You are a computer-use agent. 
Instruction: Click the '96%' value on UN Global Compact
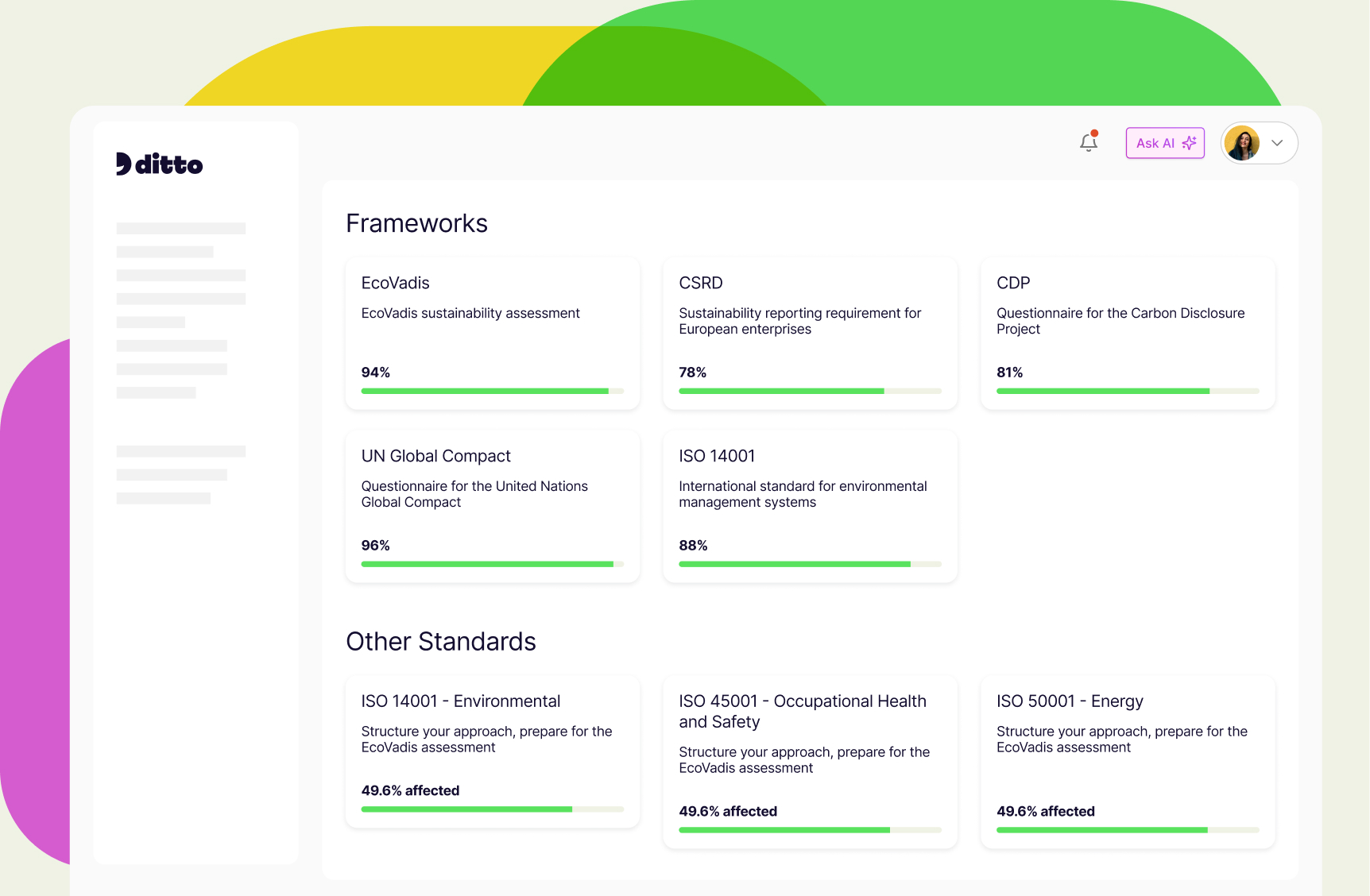(375, 546)
